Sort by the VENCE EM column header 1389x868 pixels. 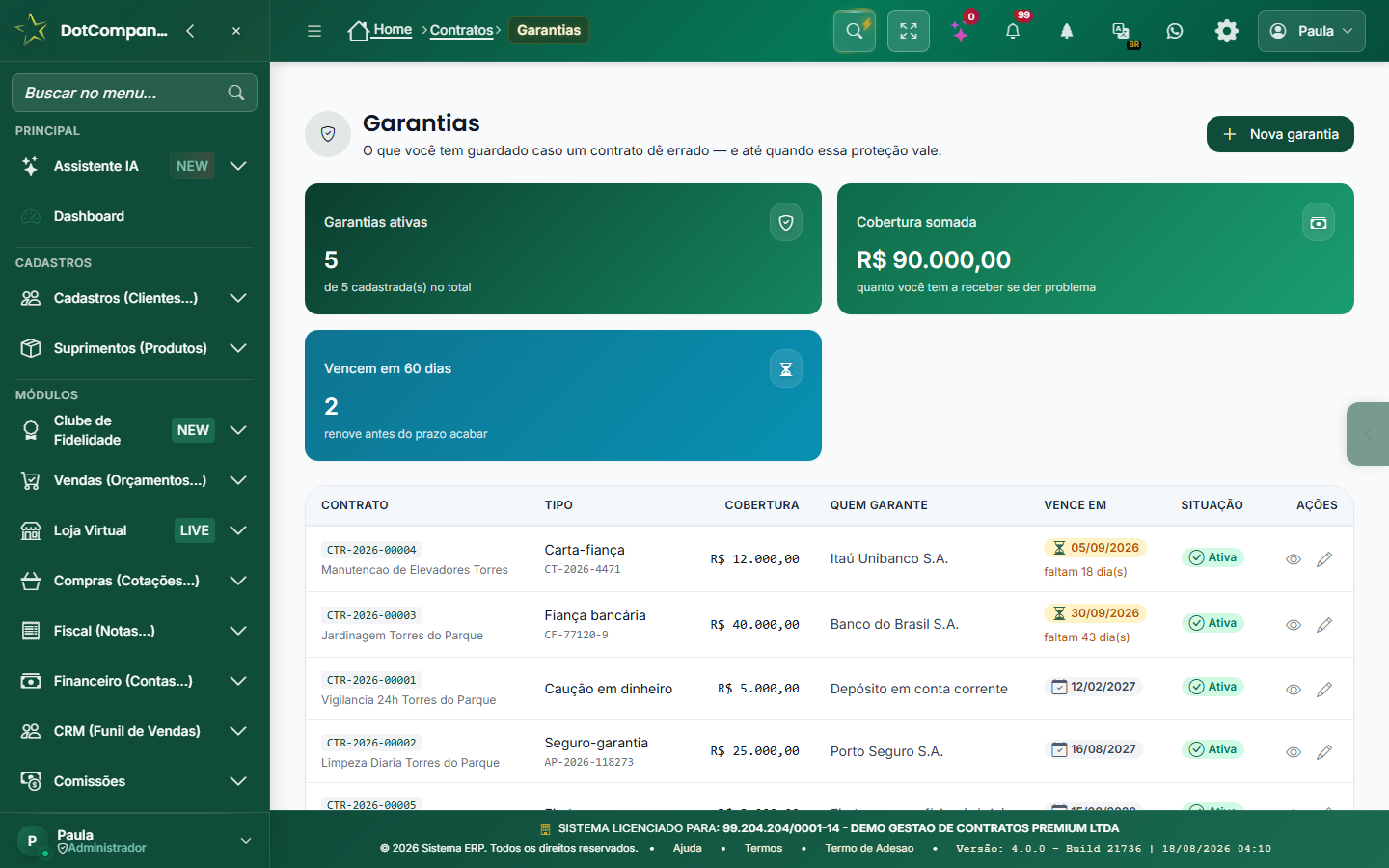(x=1075, y=505)
